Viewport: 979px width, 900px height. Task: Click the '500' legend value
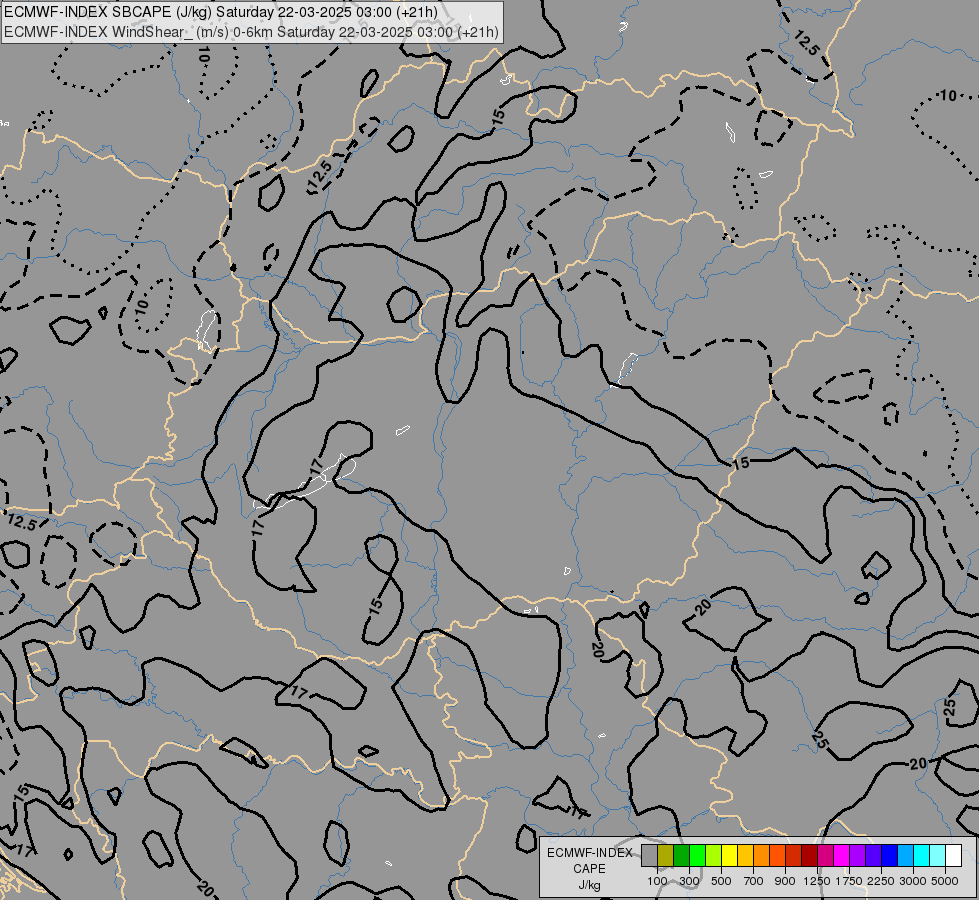[x=721, y=881]
